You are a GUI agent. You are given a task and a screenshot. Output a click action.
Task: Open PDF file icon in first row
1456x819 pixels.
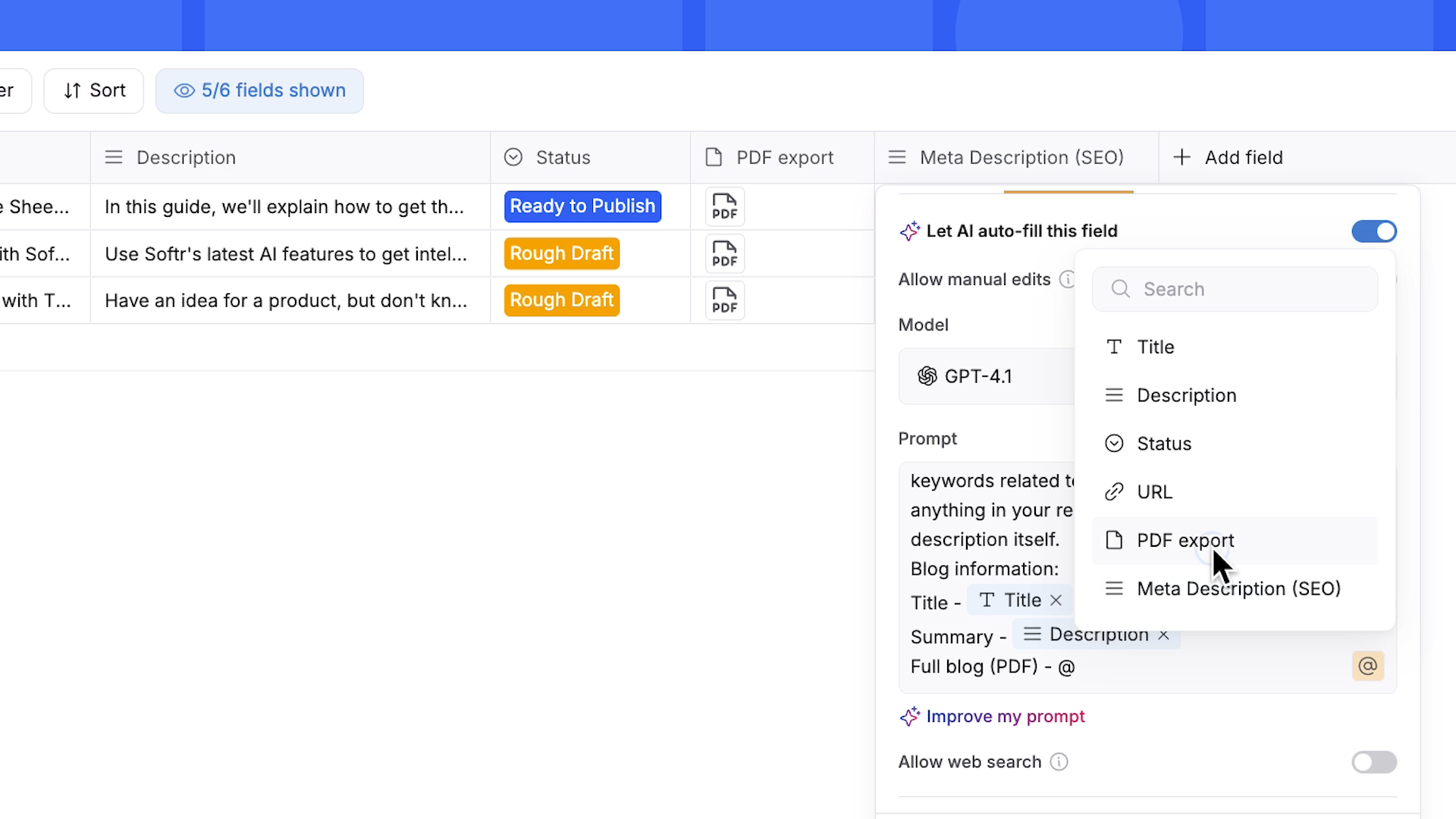[724, 206]
